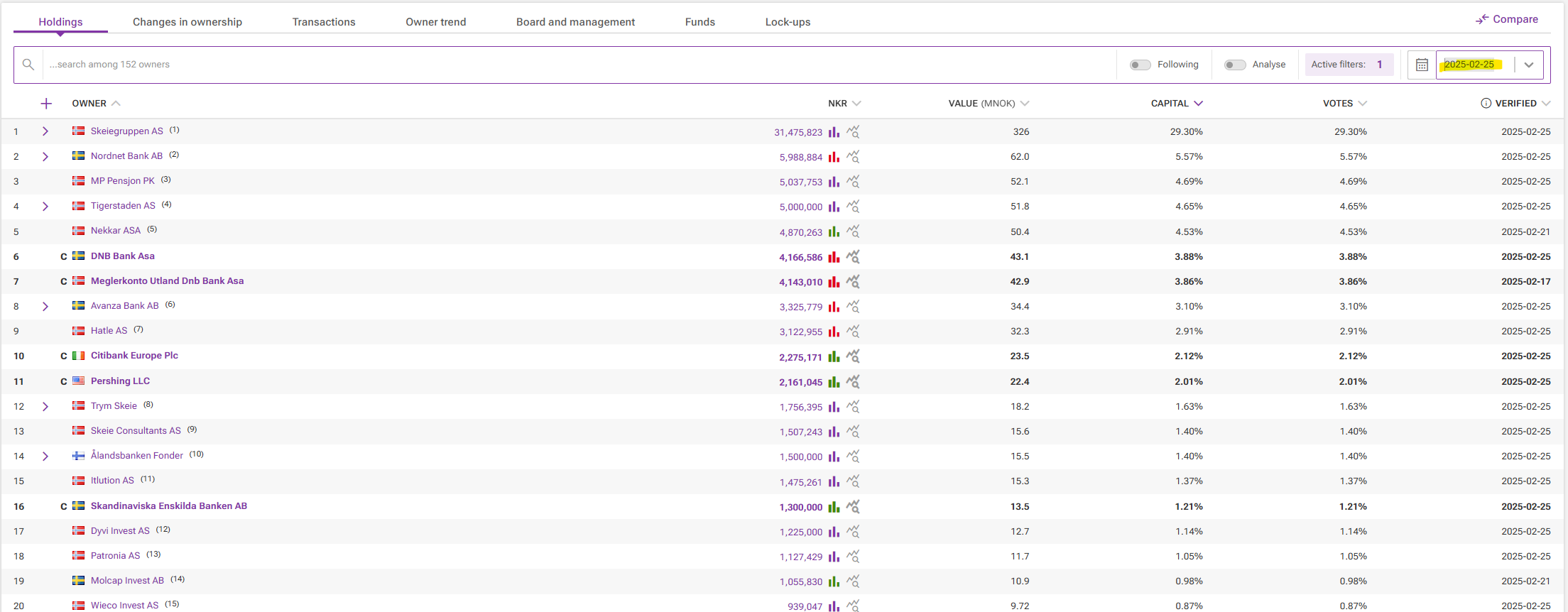Open the MP Pensjon PK owner link

[122, 181]
